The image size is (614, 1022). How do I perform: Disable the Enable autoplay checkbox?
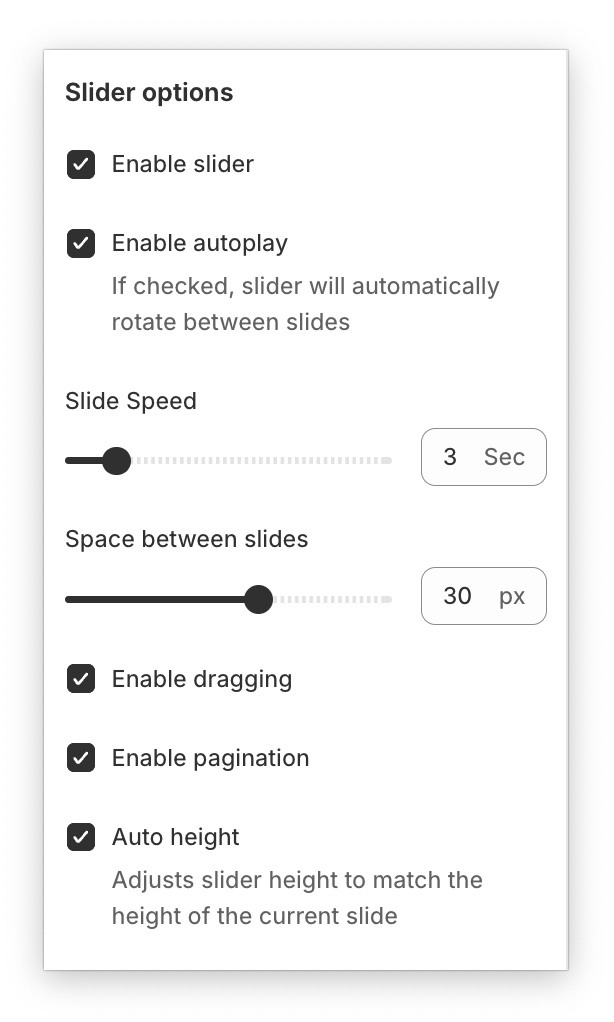tap(81, 243)
